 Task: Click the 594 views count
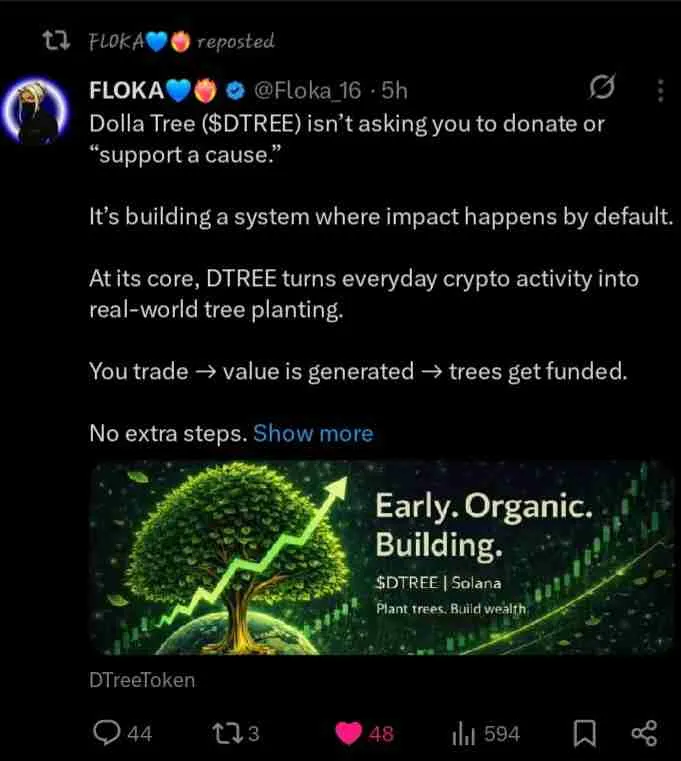(502, 734)
